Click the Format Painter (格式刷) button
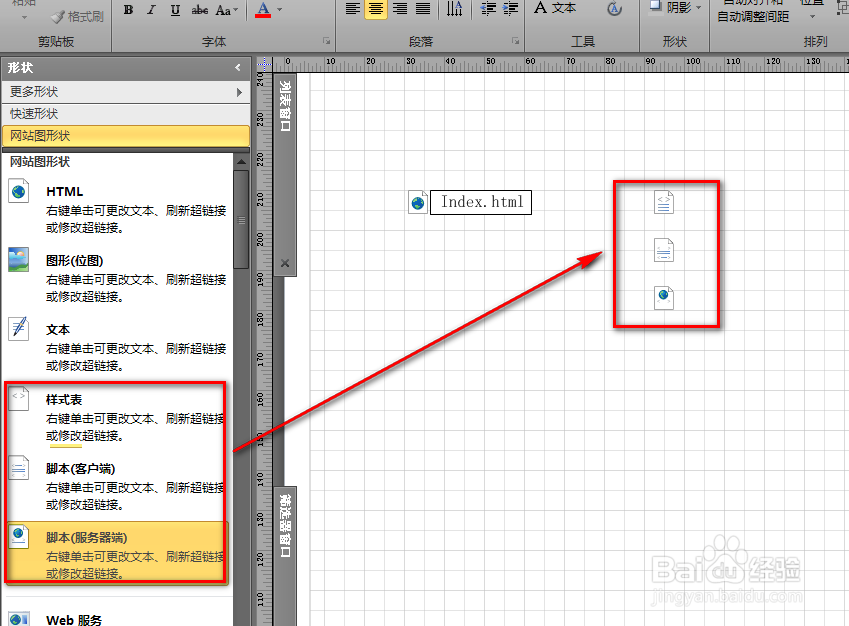Viewport: 849px width, 626px height. [77, 17]
